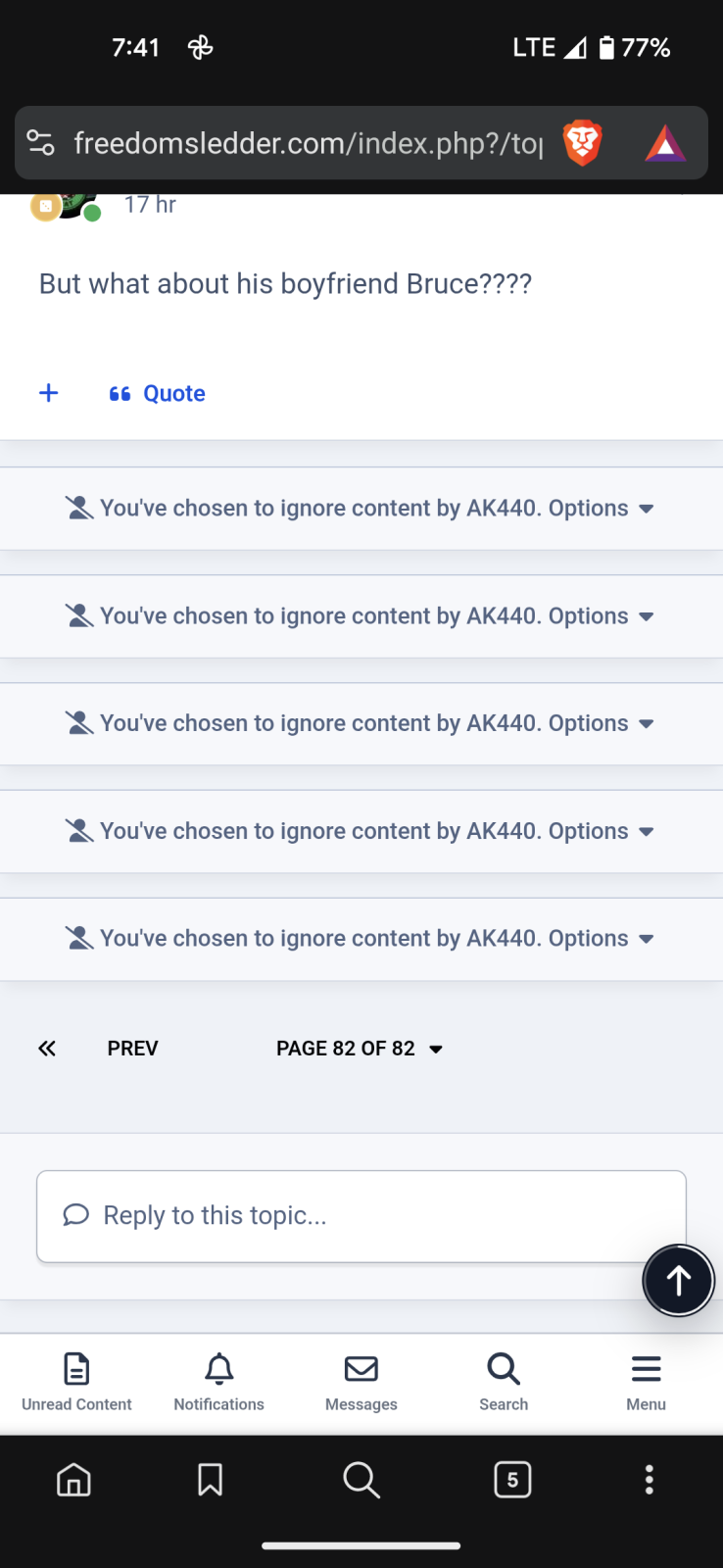Expand Options on last ignored AK440 post
This screenshot has width=723, height=1568.
(x=601, y=939)
